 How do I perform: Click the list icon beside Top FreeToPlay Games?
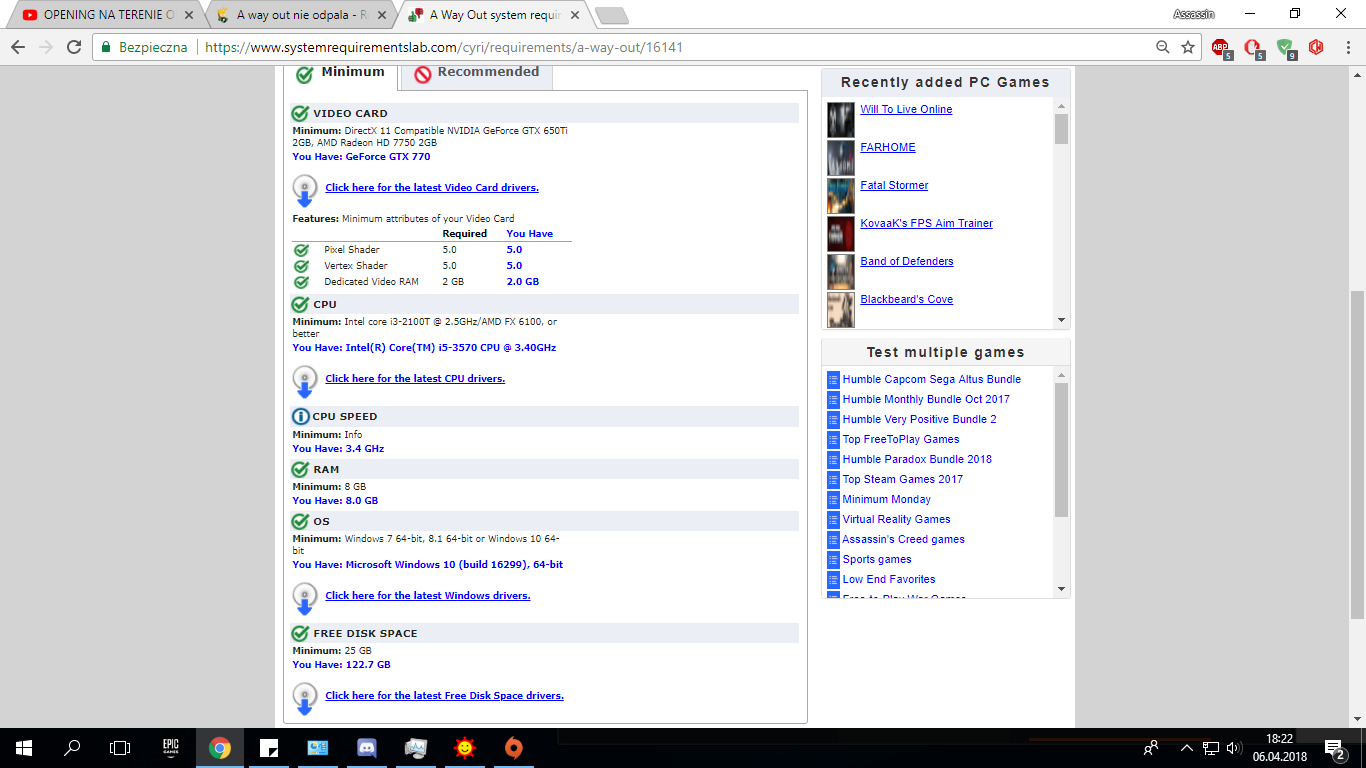(833, 440)
